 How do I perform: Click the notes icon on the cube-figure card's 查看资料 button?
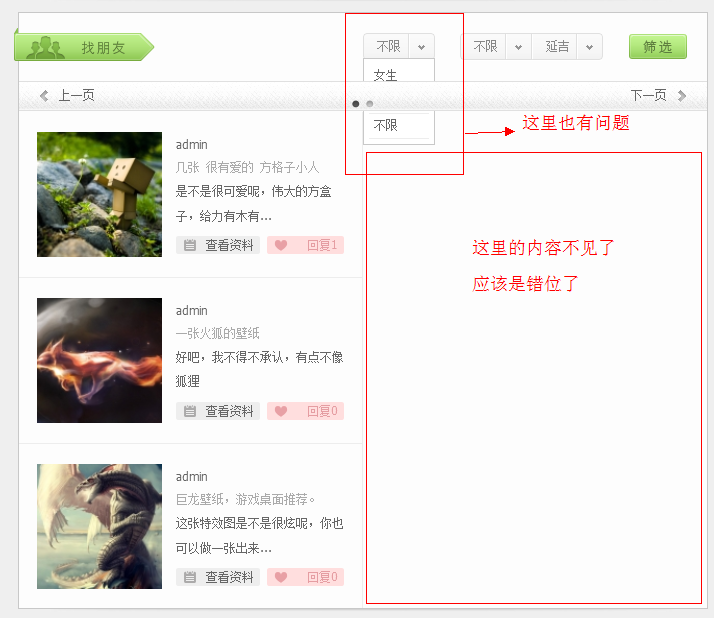189,245
